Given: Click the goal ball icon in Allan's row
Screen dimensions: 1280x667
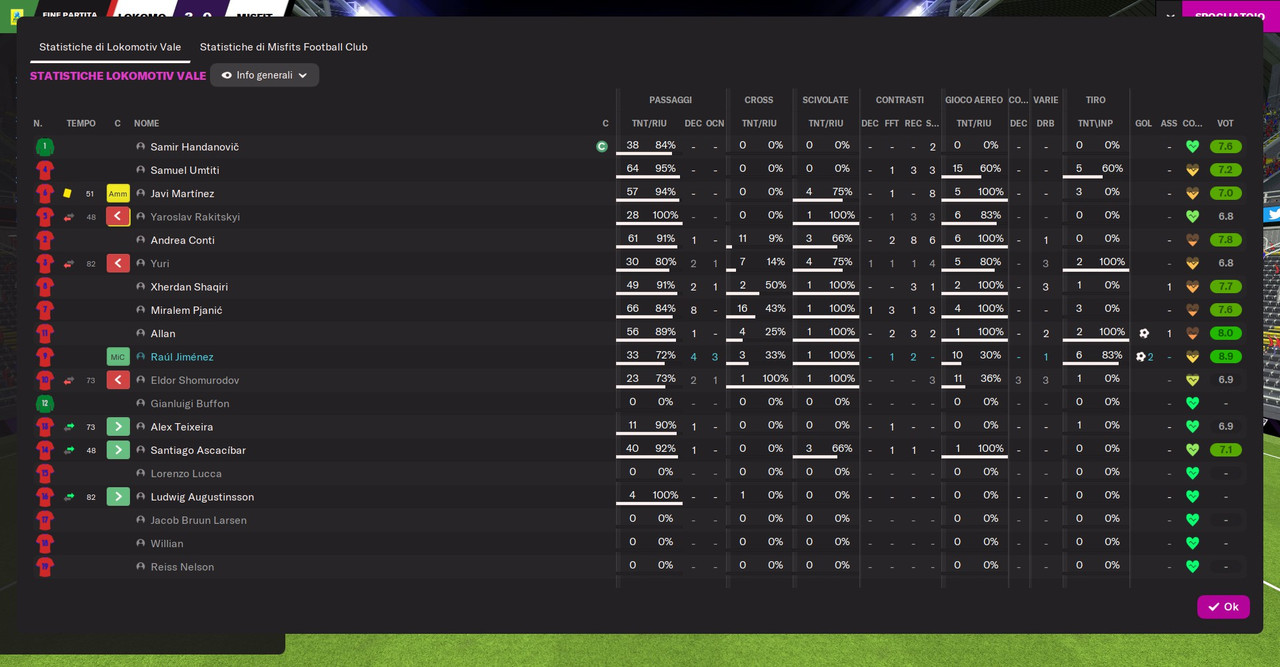Looking at the screenshot, I should click(1144, 333).
